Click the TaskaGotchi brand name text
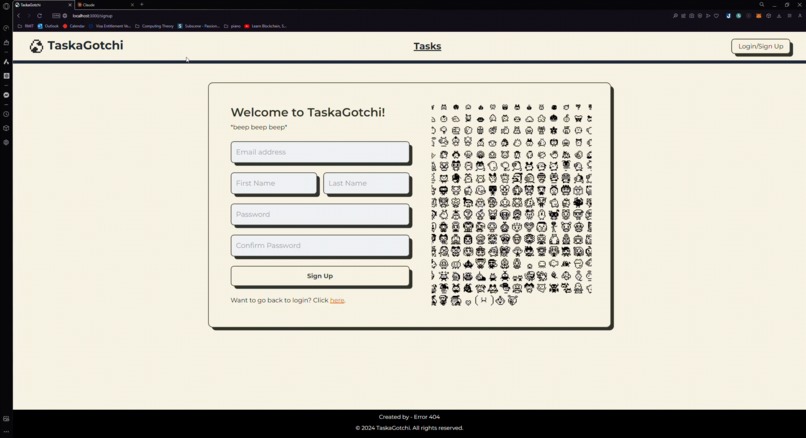The height and width of the screenshot is (438, 806). [x=85, y=46]
